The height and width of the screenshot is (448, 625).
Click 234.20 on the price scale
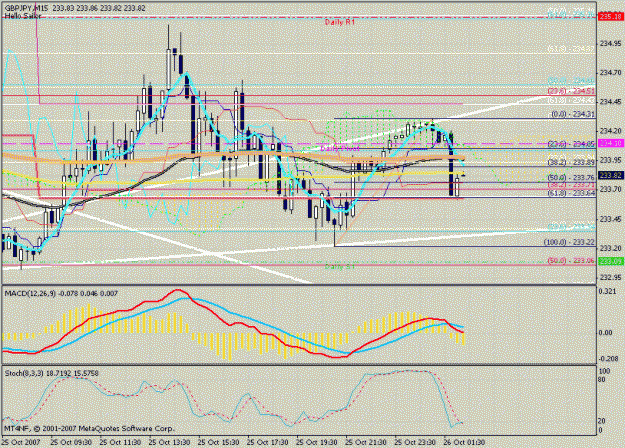point(610,131)
